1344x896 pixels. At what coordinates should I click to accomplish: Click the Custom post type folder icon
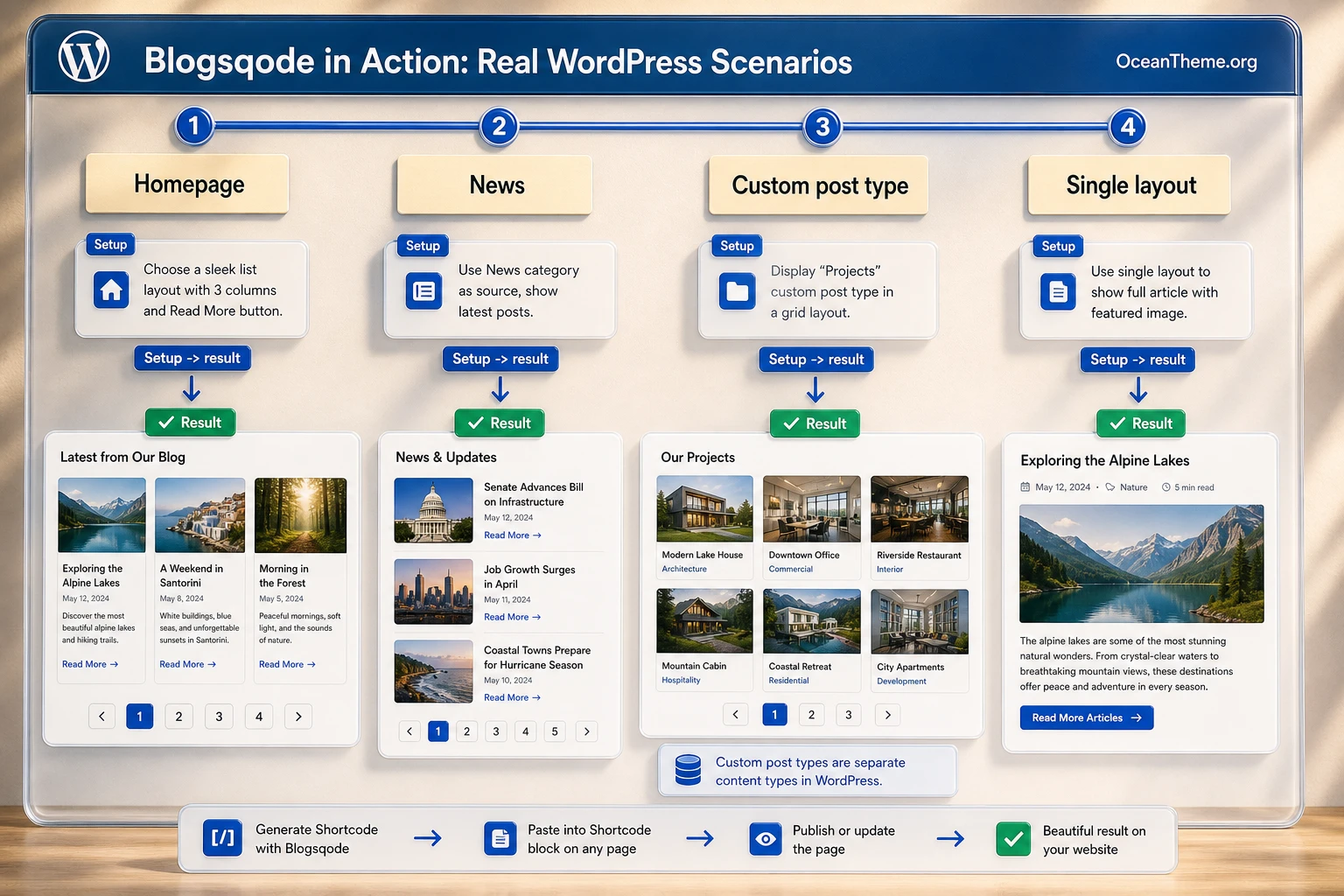[x=738, y=291]
